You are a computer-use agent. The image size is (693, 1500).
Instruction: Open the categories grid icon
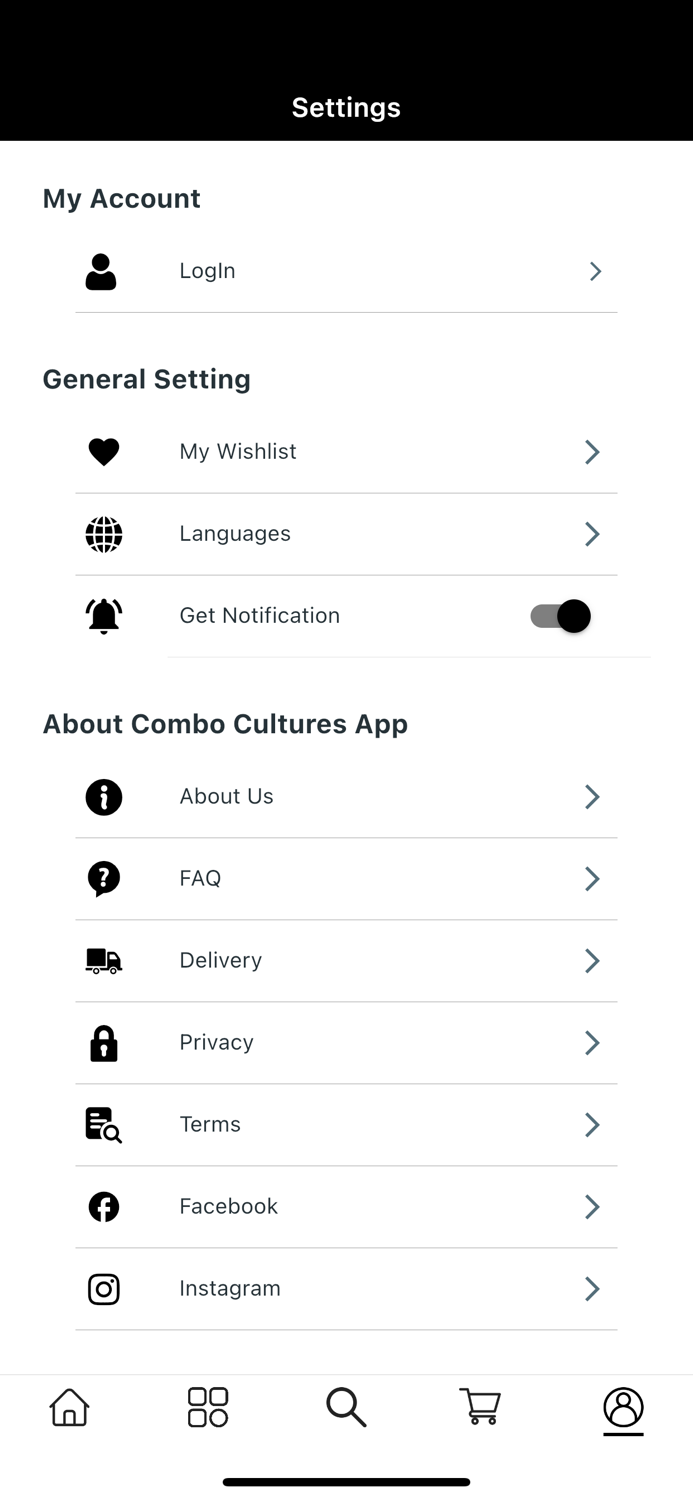coord(207,1407)
